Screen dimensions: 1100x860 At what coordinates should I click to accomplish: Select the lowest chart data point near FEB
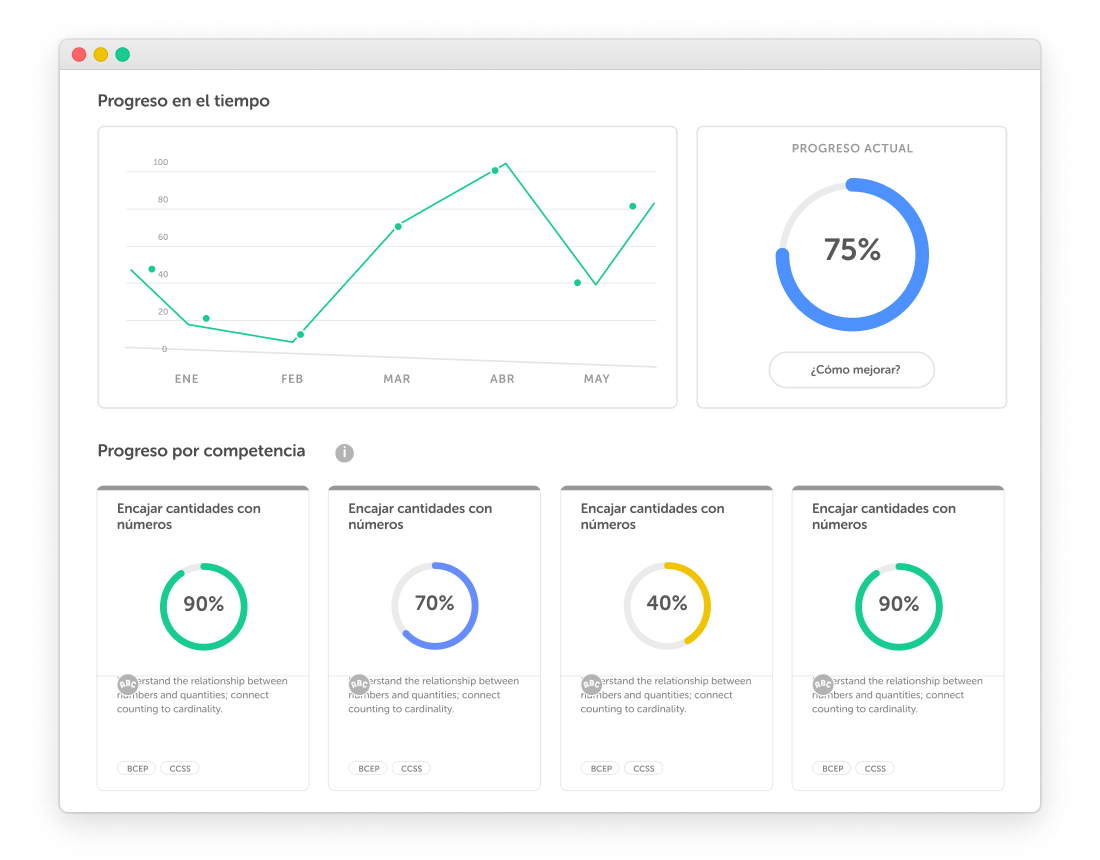(300, 335)
